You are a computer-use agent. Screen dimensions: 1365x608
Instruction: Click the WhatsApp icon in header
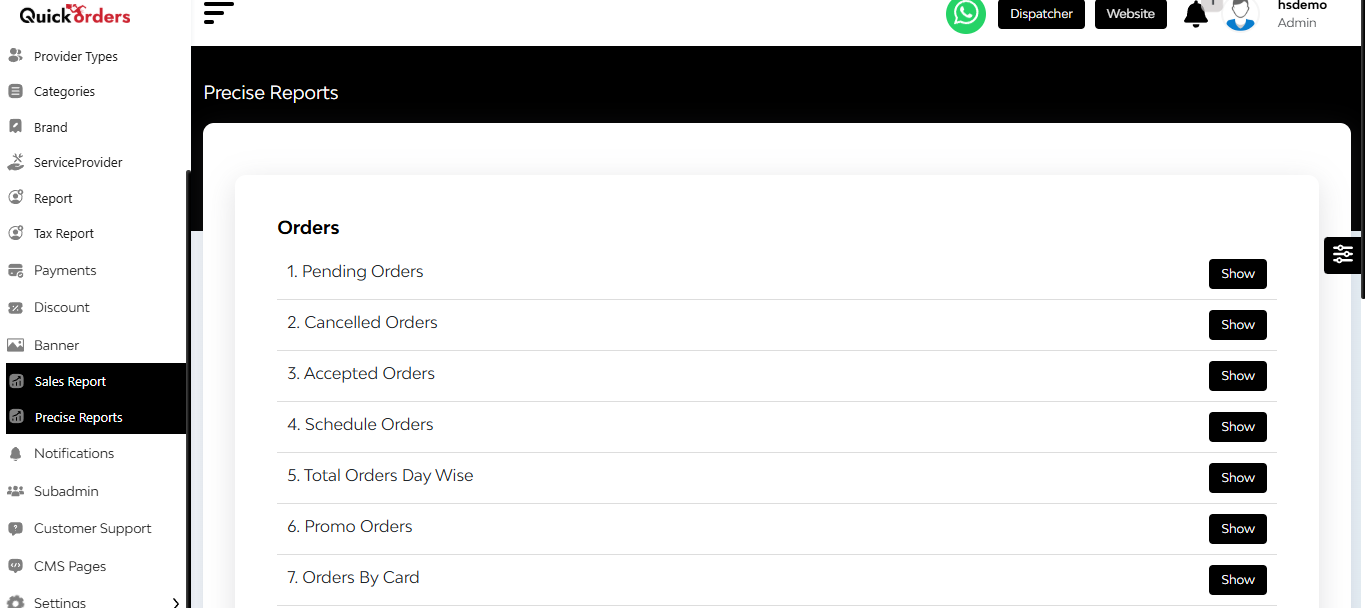[x=965, y=14]
